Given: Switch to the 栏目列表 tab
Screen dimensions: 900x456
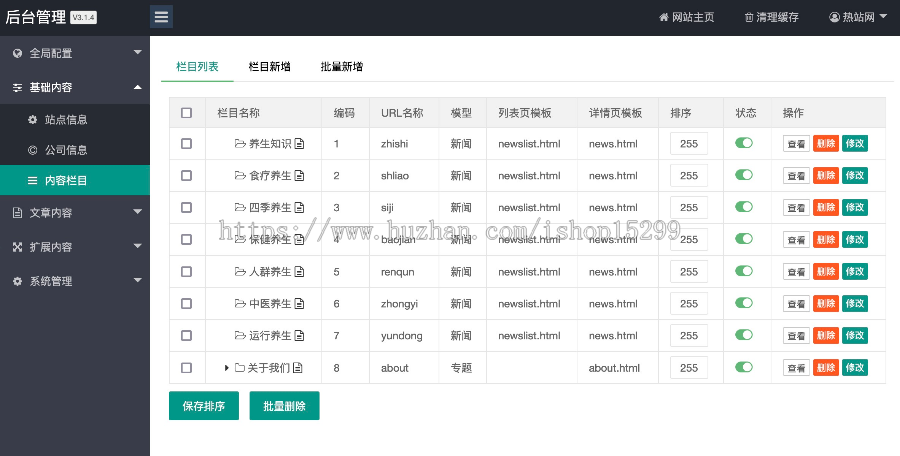Looking at the screenshot, I should coord(197,67).
